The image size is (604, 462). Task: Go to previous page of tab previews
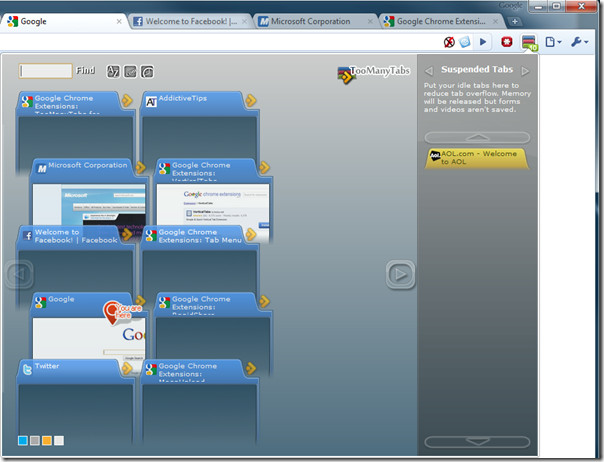[19, 274]
